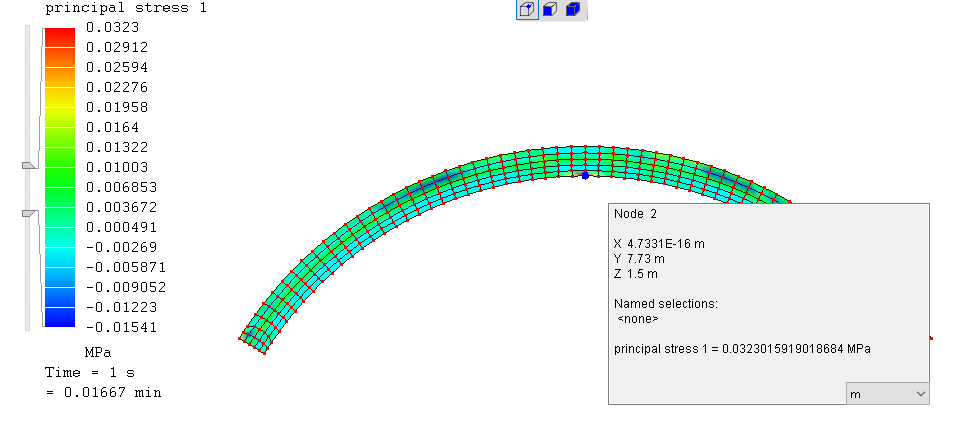The image size is (954, 436).
Task: Click the <none> named selection entry
Action: tap(638, 319)
